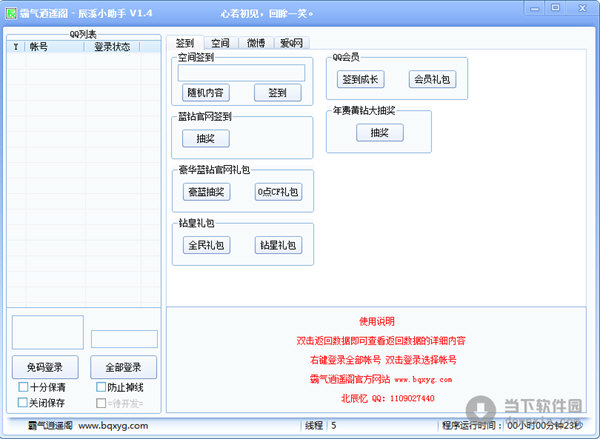Image resolution: width=600 pixels, height=439 pixels.
Task: Click the Y column header in QQ列表
Action: pyautogui.click(x=16, y=47)
